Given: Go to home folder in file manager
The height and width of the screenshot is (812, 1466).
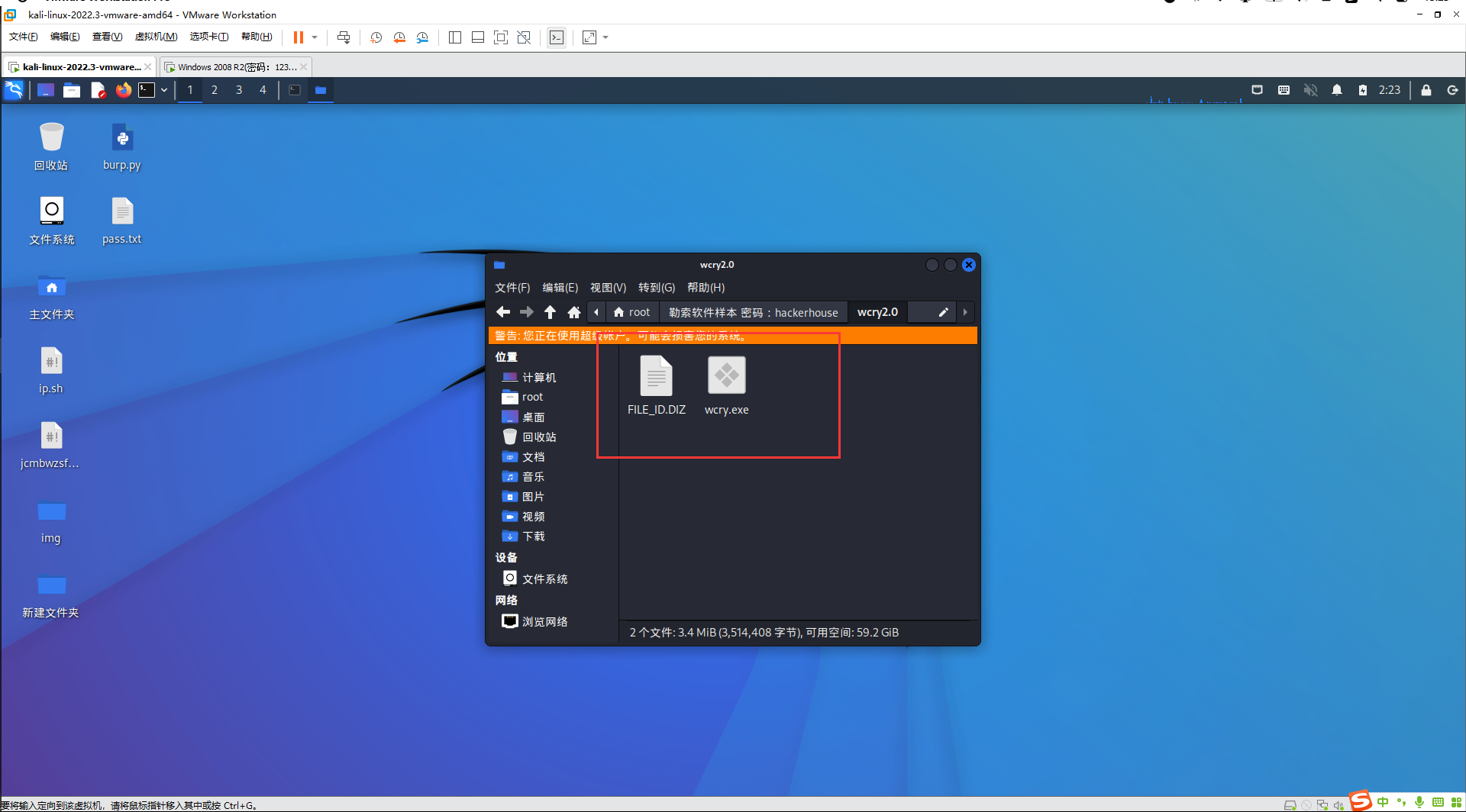Looking at the screenshot, I should (574, 312).
